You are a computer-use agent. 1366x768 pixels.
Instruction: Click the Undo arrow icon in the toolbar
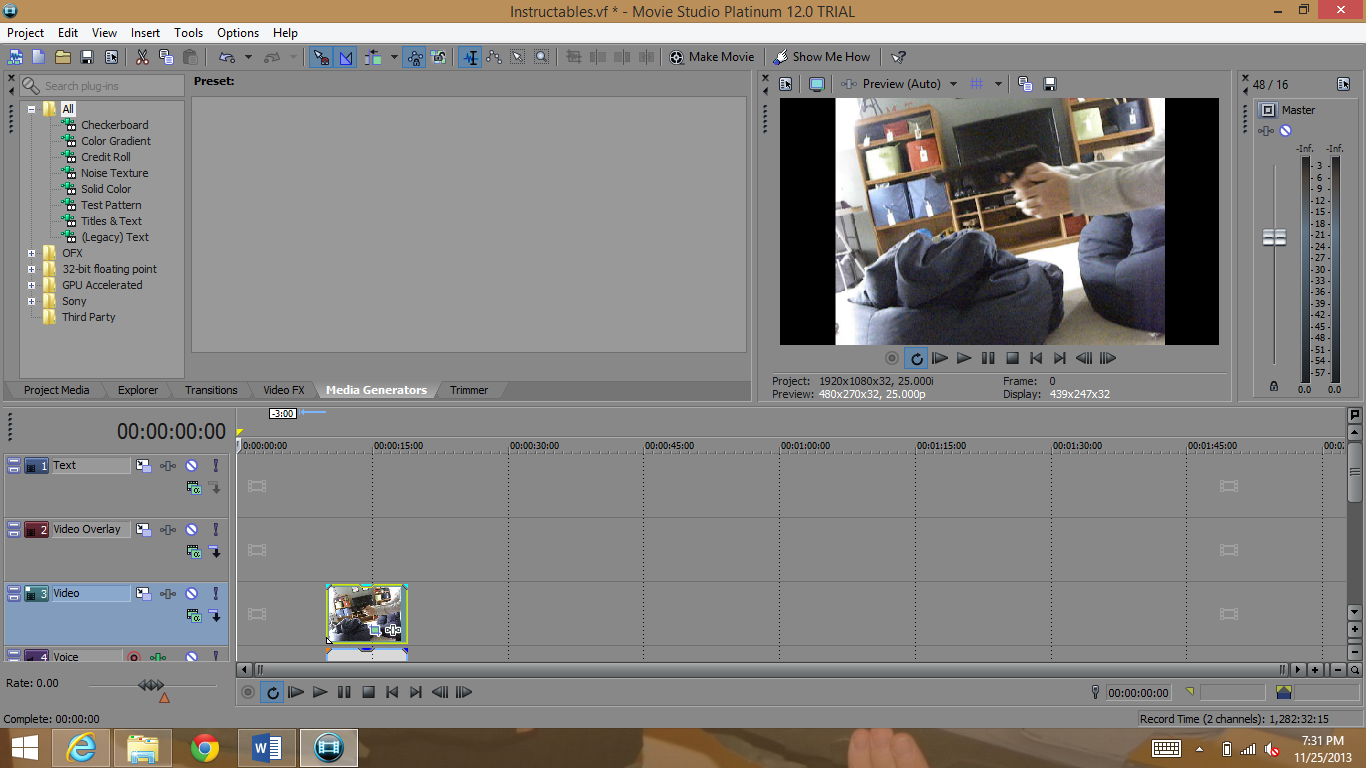click(x=227, y=57)
